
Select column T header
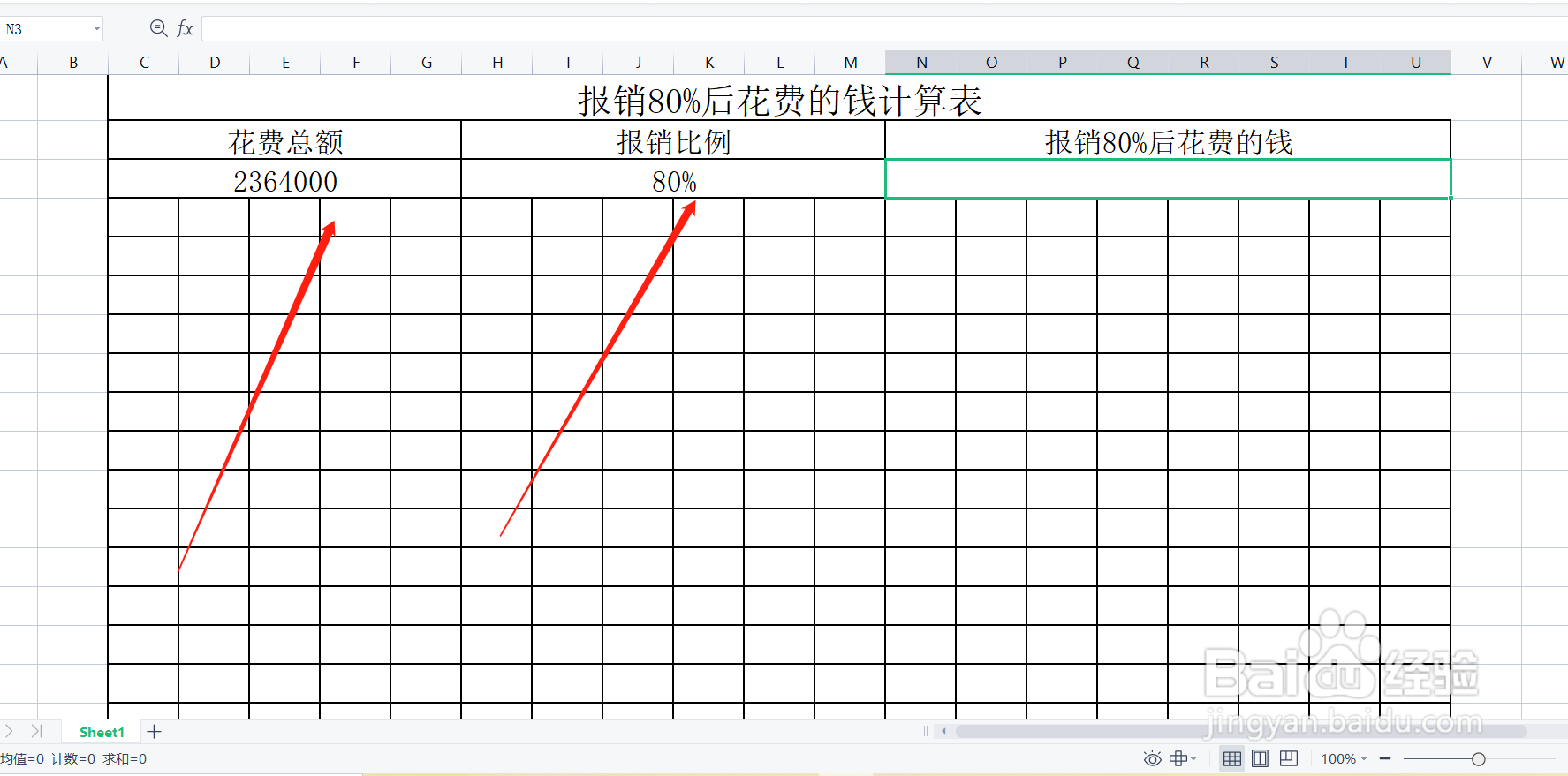(x=1345, y=62)
